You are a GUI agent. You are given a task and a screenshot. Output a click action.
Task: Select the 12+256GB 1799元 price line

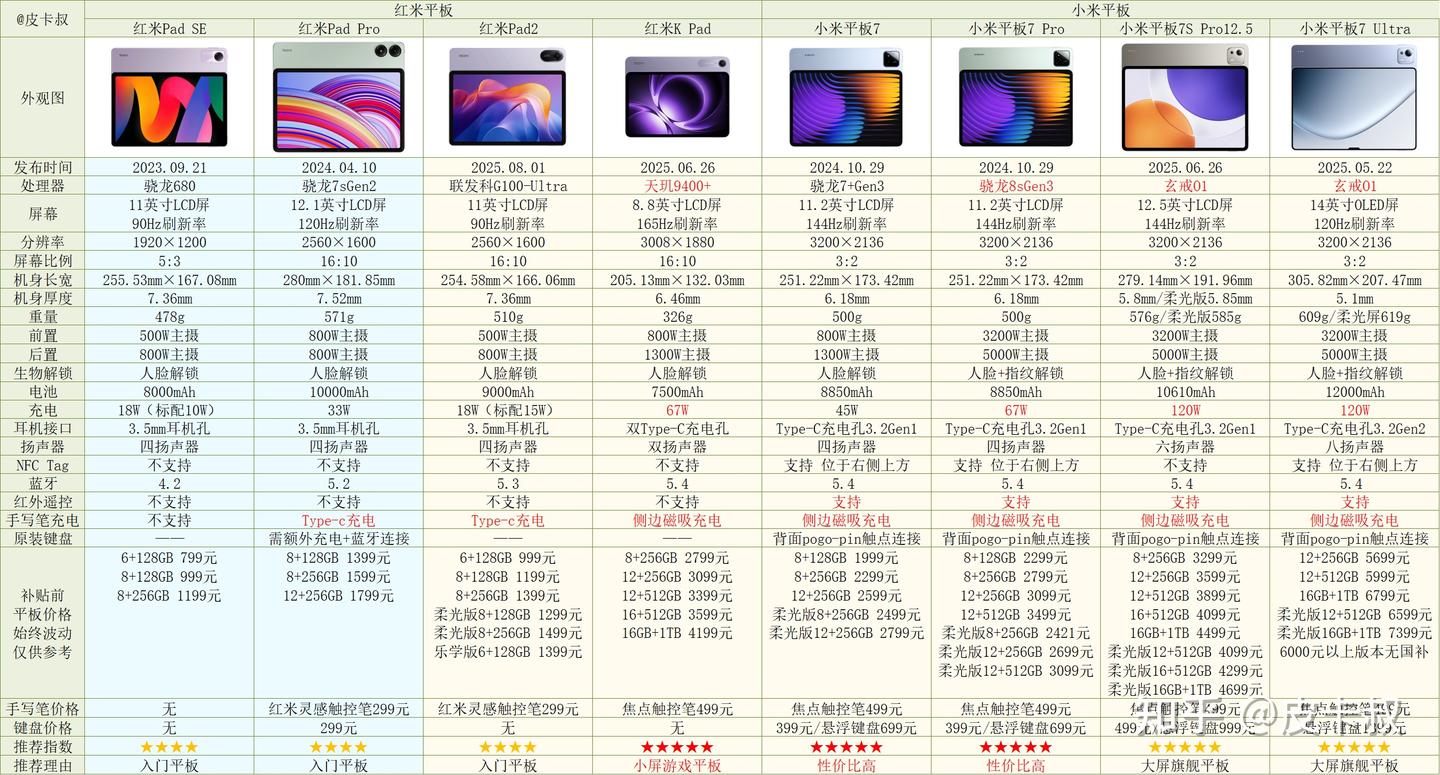[x=338, y=596]
